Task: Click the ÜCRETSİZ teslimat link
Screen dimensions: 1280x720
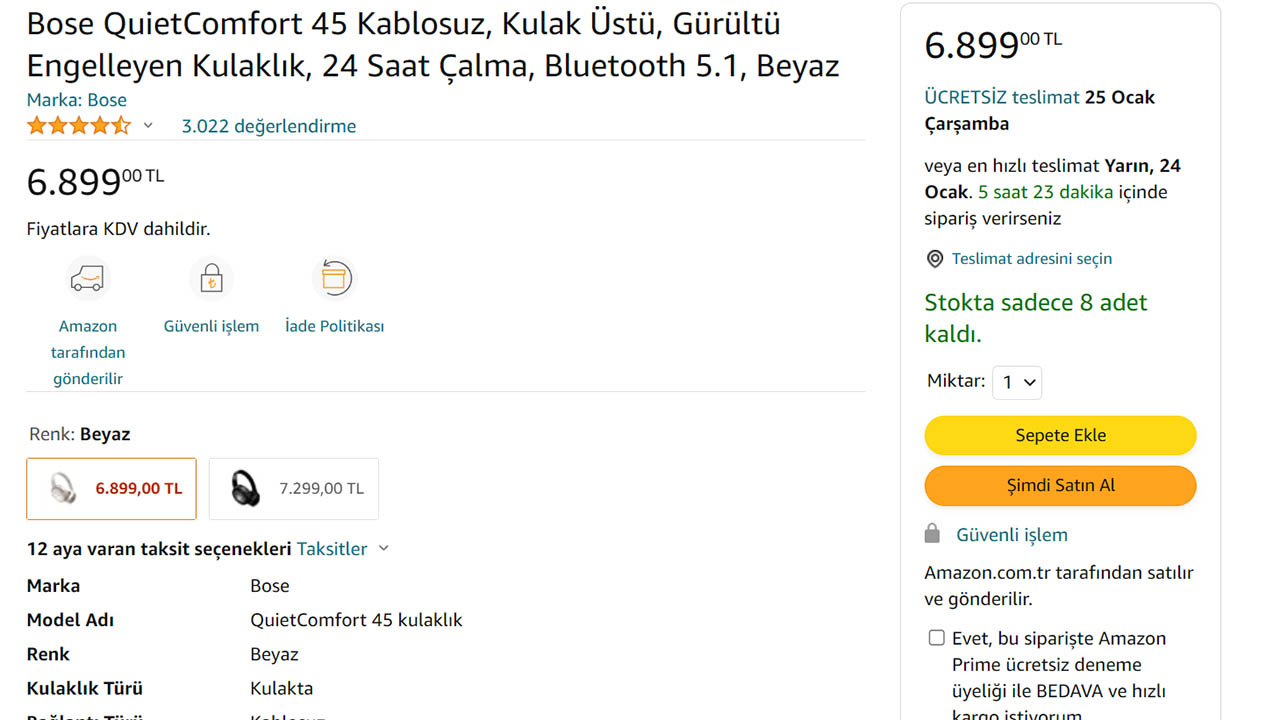Action: tap(1002, 97)
